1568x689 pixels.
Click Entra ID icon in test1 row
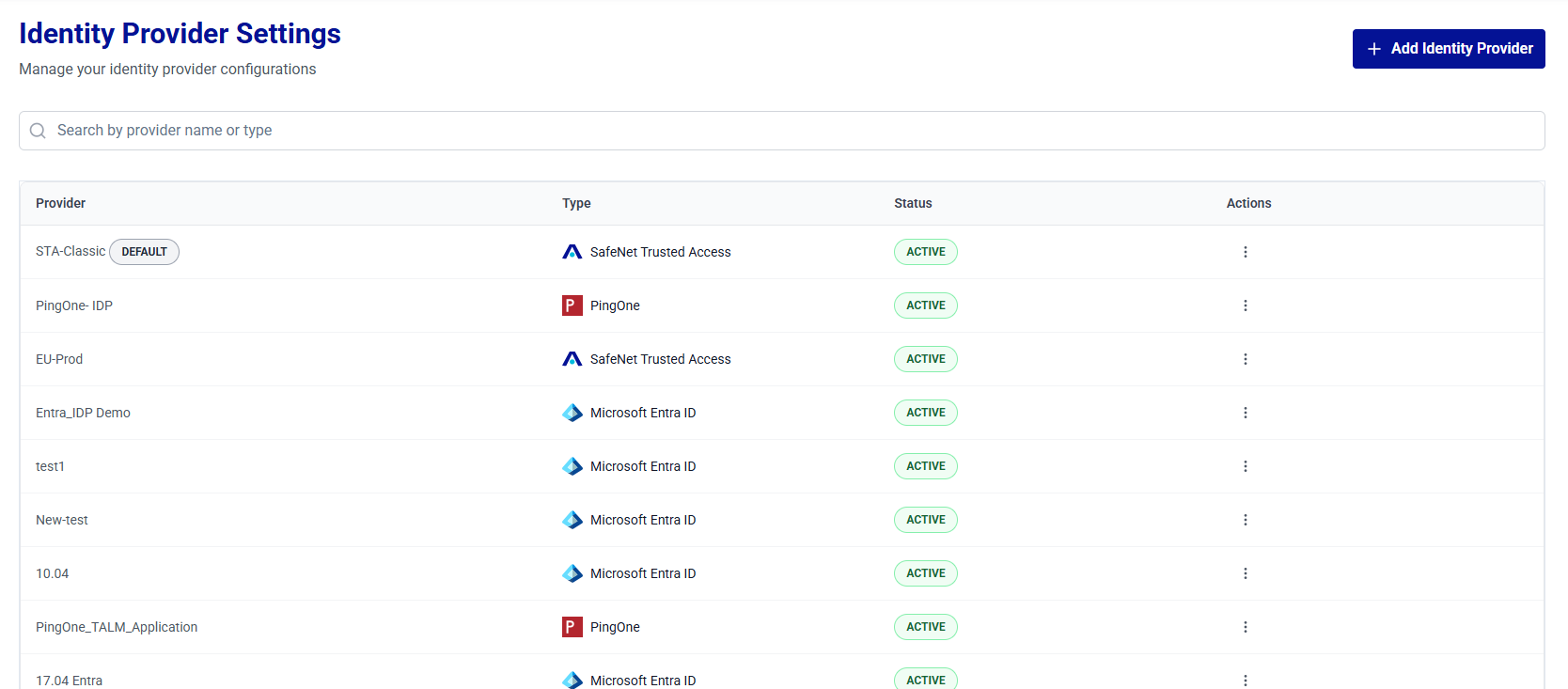[572, 466]
